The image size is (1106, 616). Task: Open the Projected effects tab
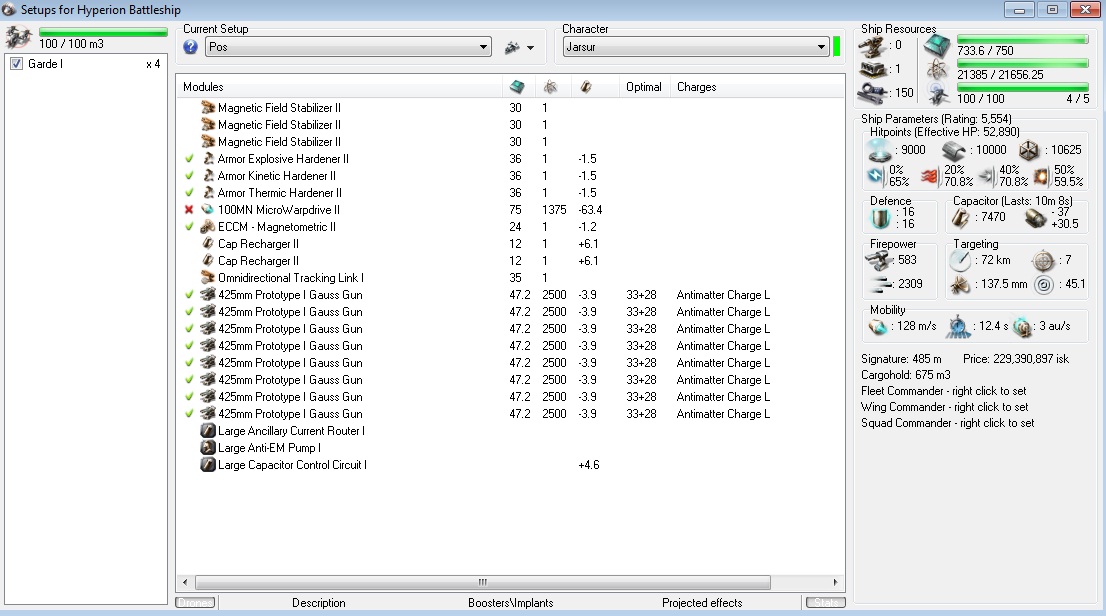[x=702, y=603]
